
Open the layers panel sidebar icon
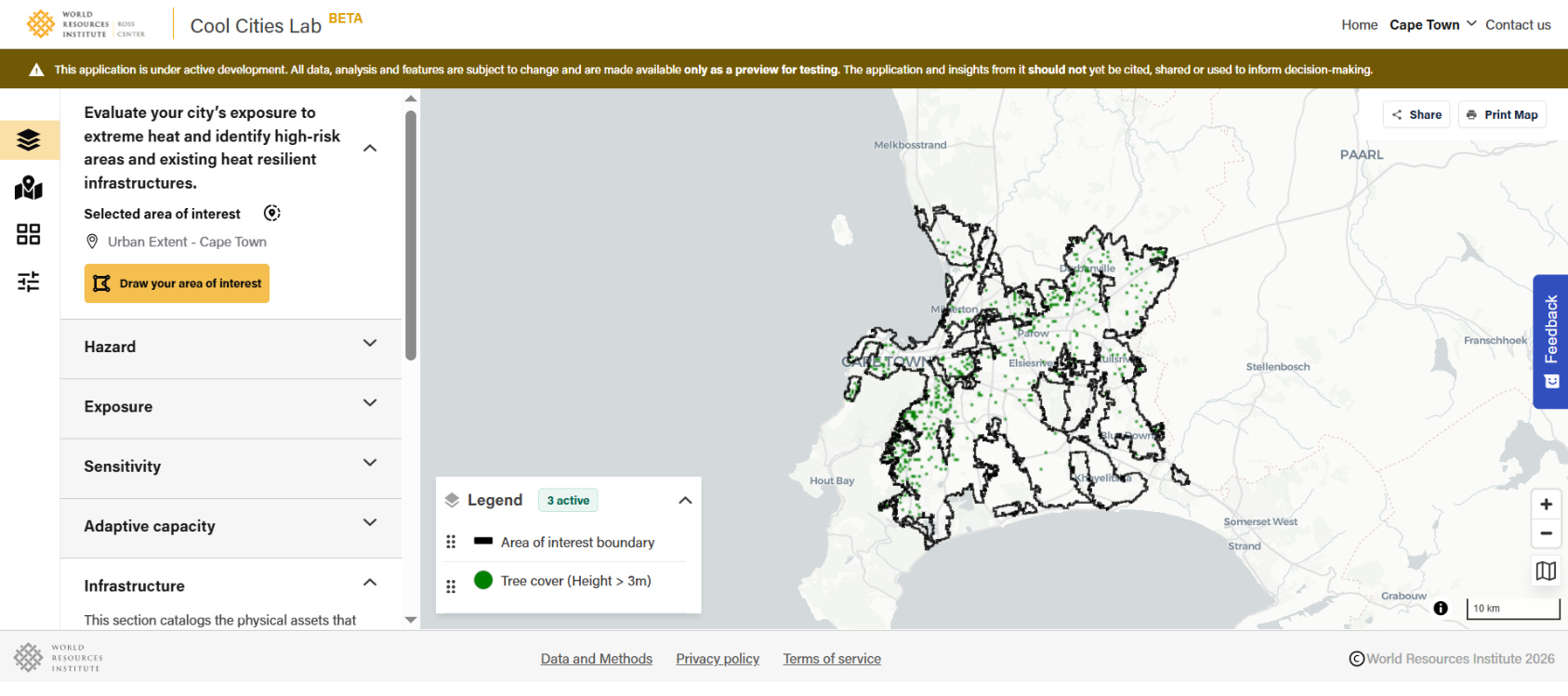[29, 140]
